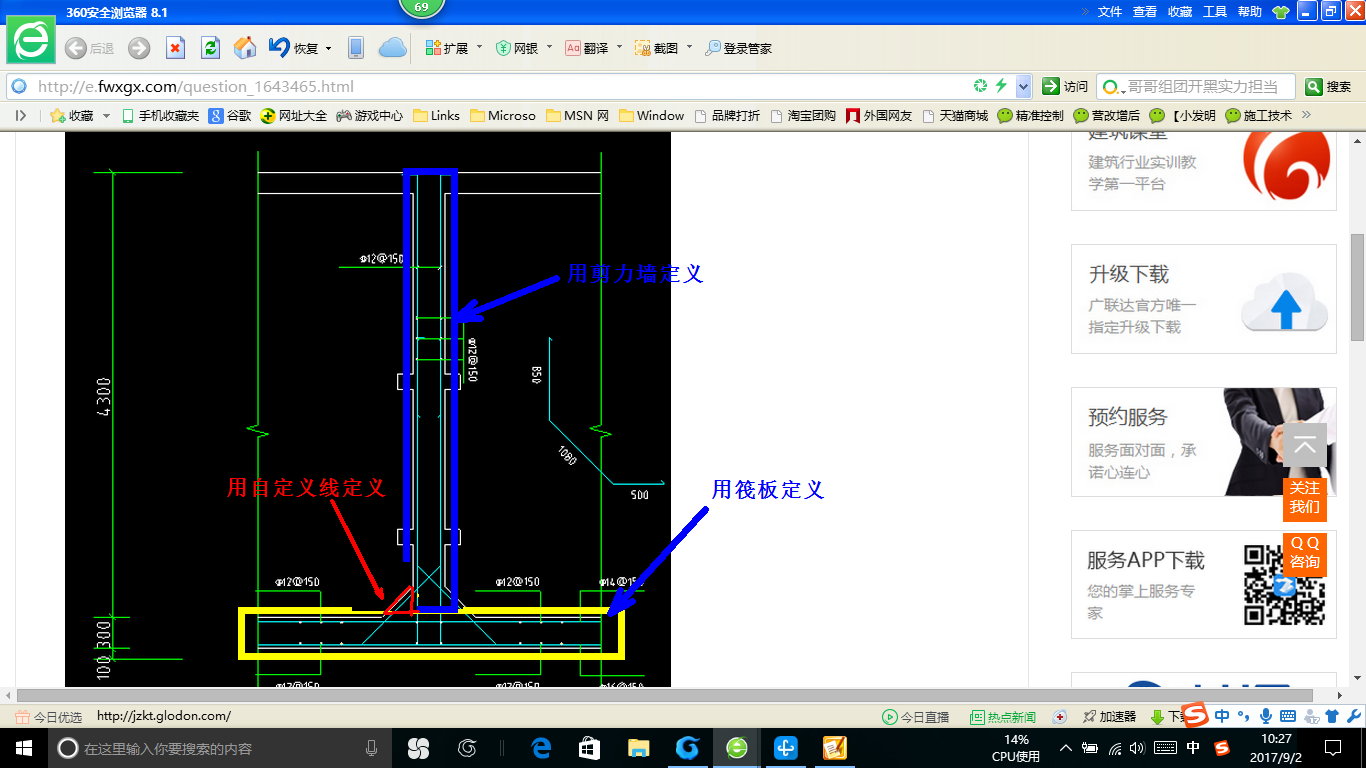Open 今日直播 in the status bar

coord(915,717)
